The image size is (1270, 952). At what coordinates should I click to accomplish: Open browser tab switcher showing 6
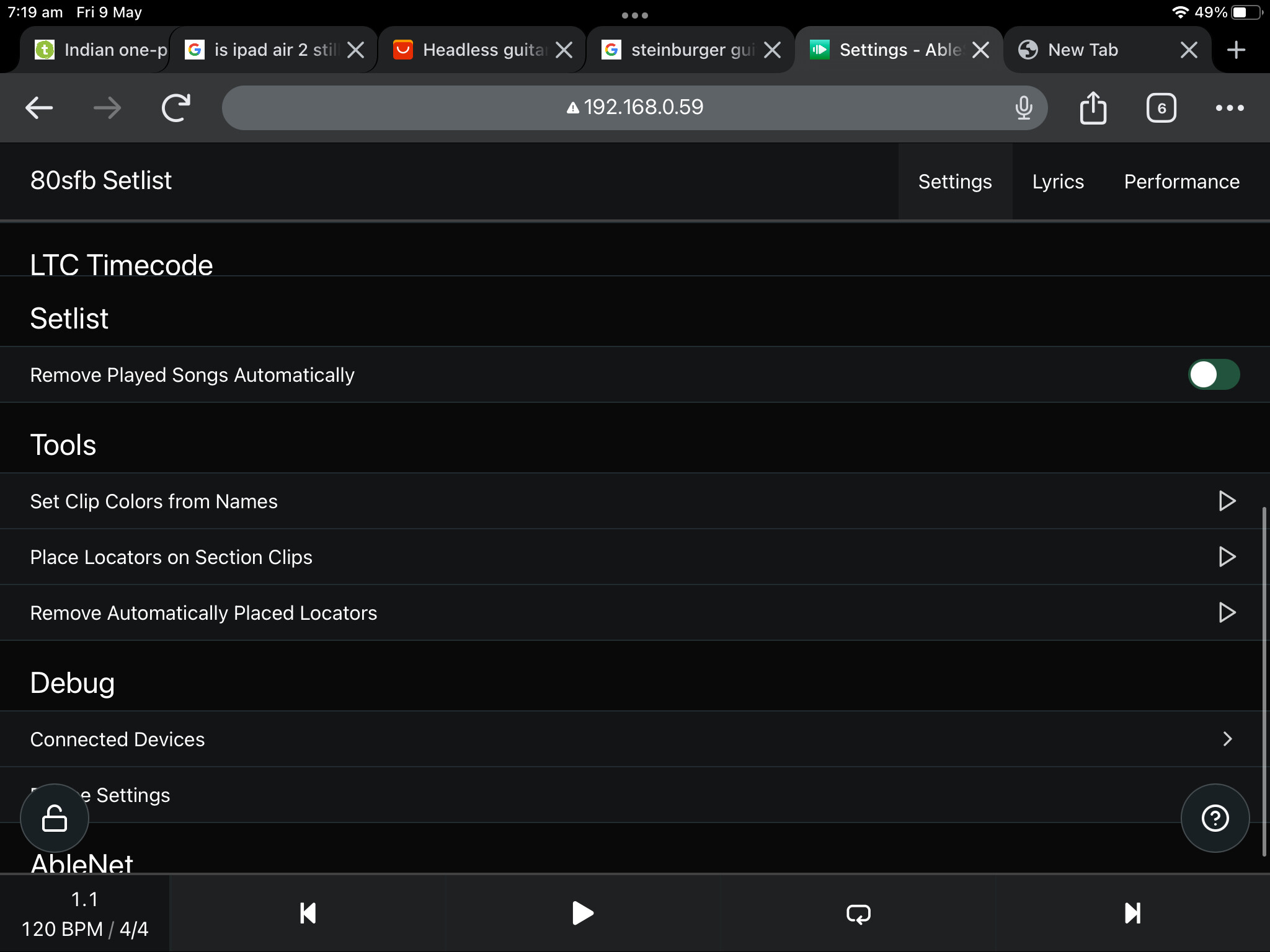[x=1161, y=108]
